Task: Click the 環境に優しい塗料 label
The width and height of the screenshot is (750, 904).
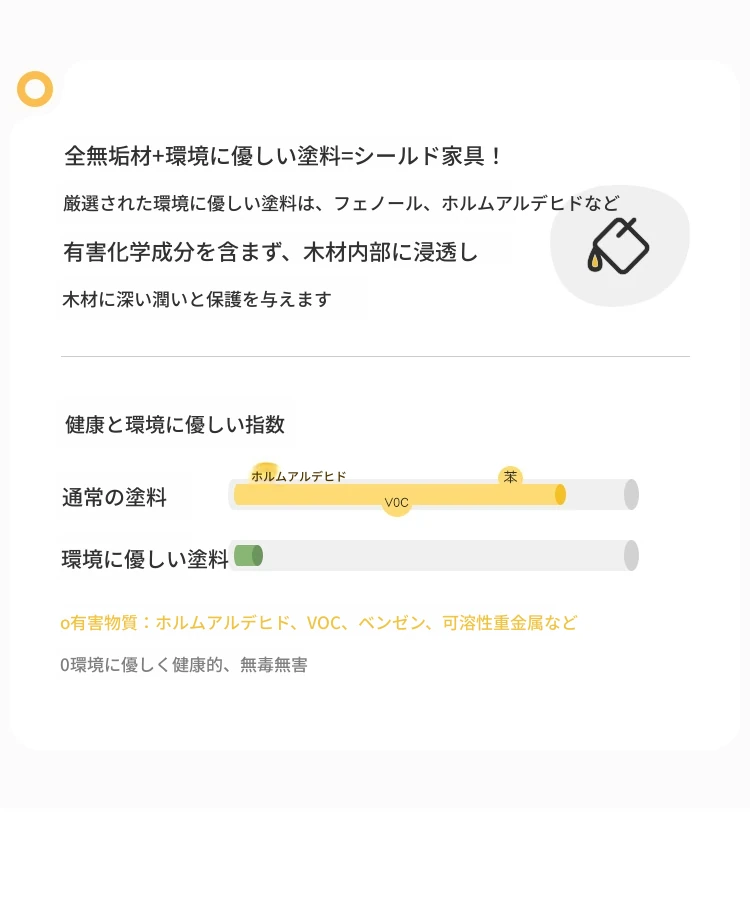Action: tap(145, 559)
